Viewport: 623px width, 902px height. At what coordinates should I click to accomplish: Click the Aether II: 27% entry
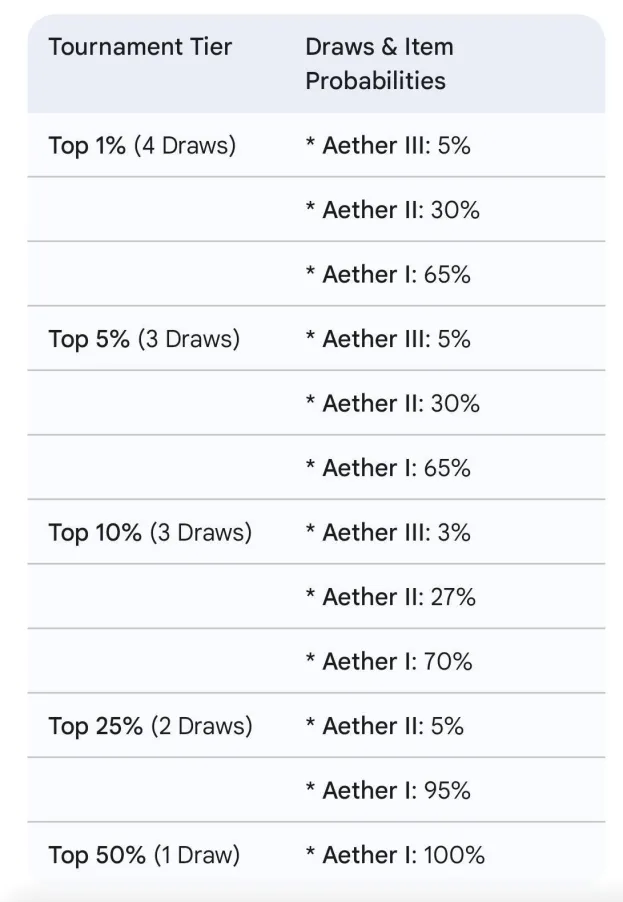[x=391, y=597]
